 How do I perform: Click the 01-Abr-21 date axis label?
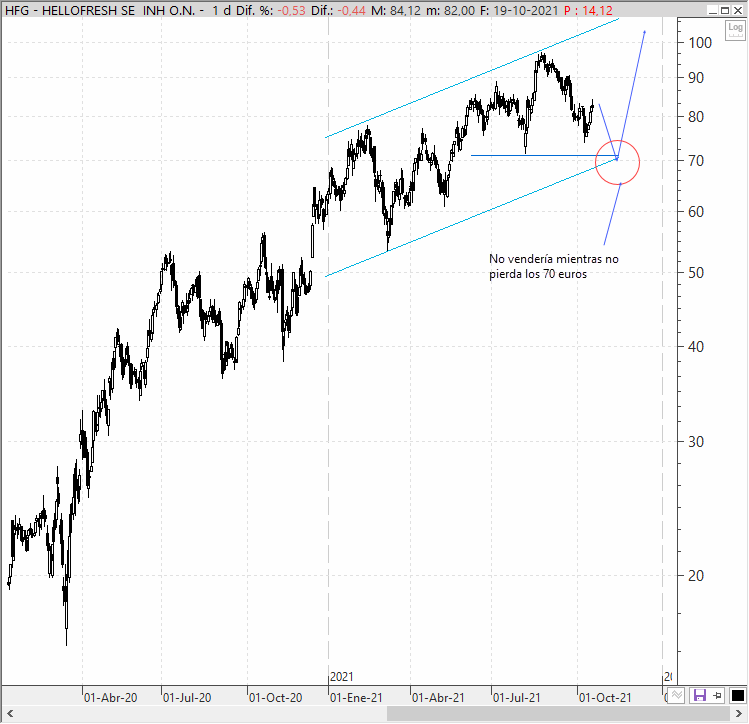pos(438,698)
